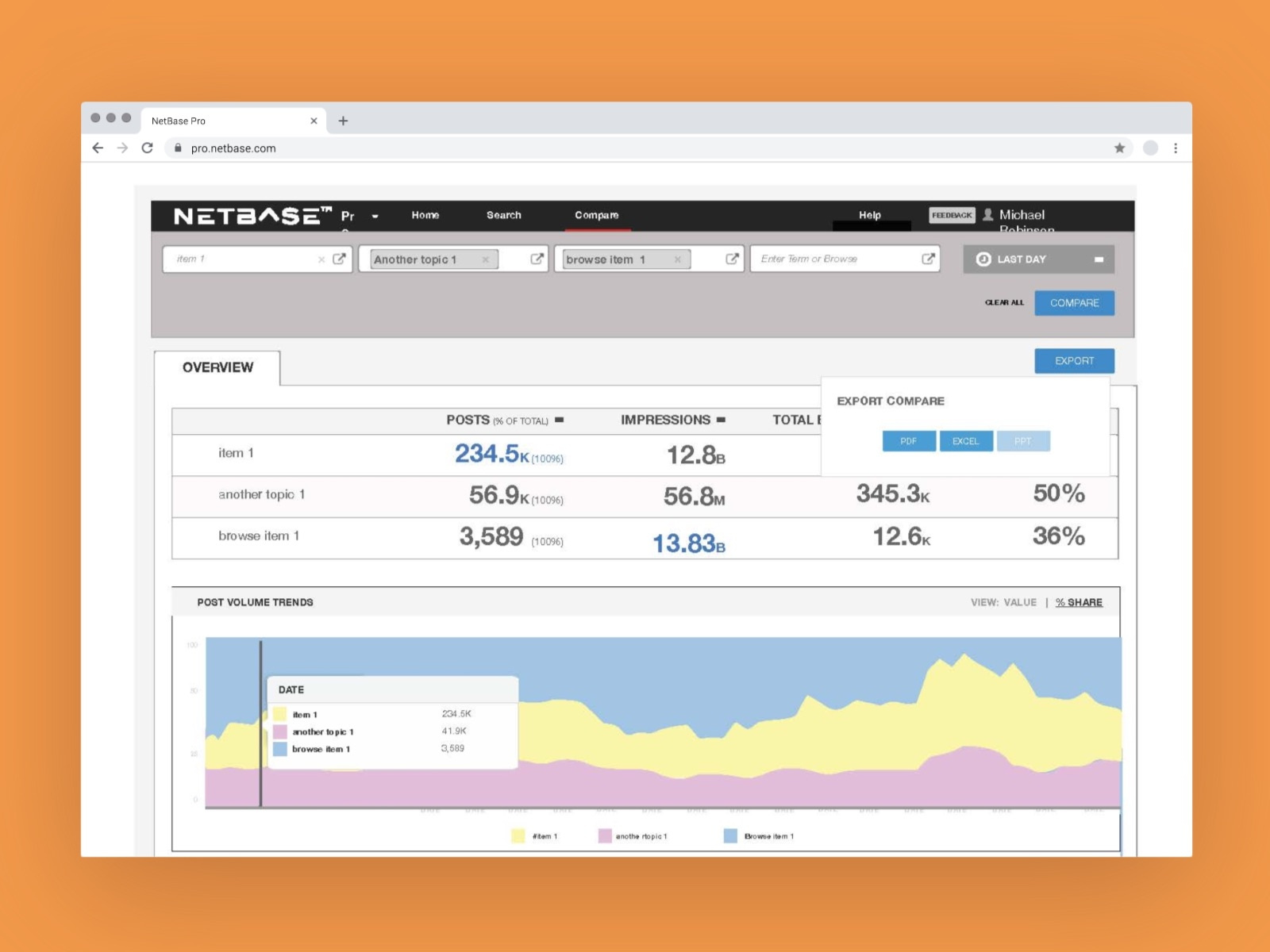The height and width of the screenshot is (952, 1270).
Task: Click the dash toggle on the LAST DAY selector
Action: [x=1098, y=259]
